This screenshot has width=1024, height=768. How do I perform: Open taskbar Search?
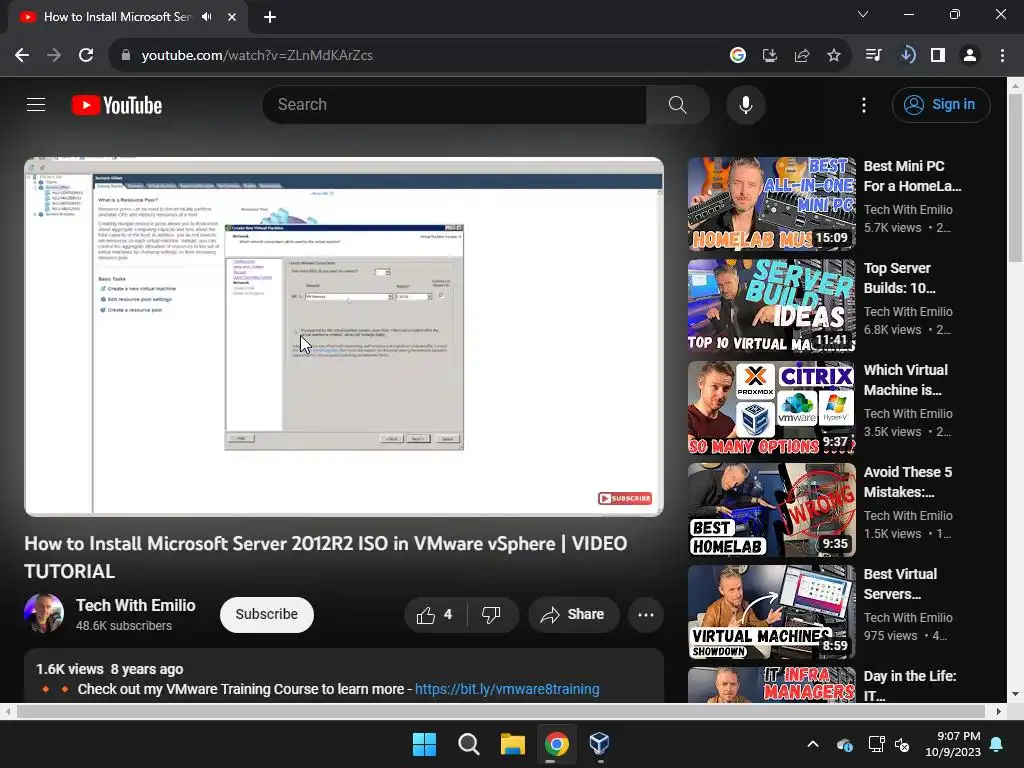(x=468, y=744)
